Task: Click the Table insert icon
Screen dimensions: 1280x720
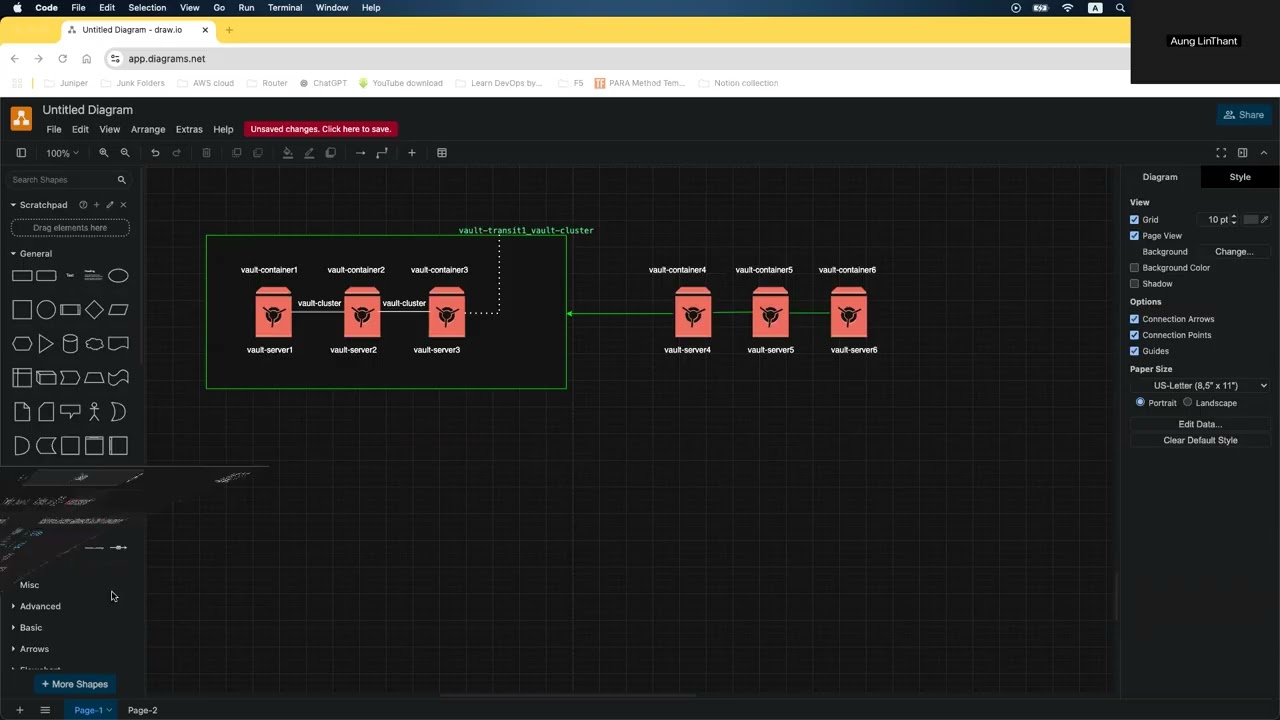Action: tap(442, 153)
